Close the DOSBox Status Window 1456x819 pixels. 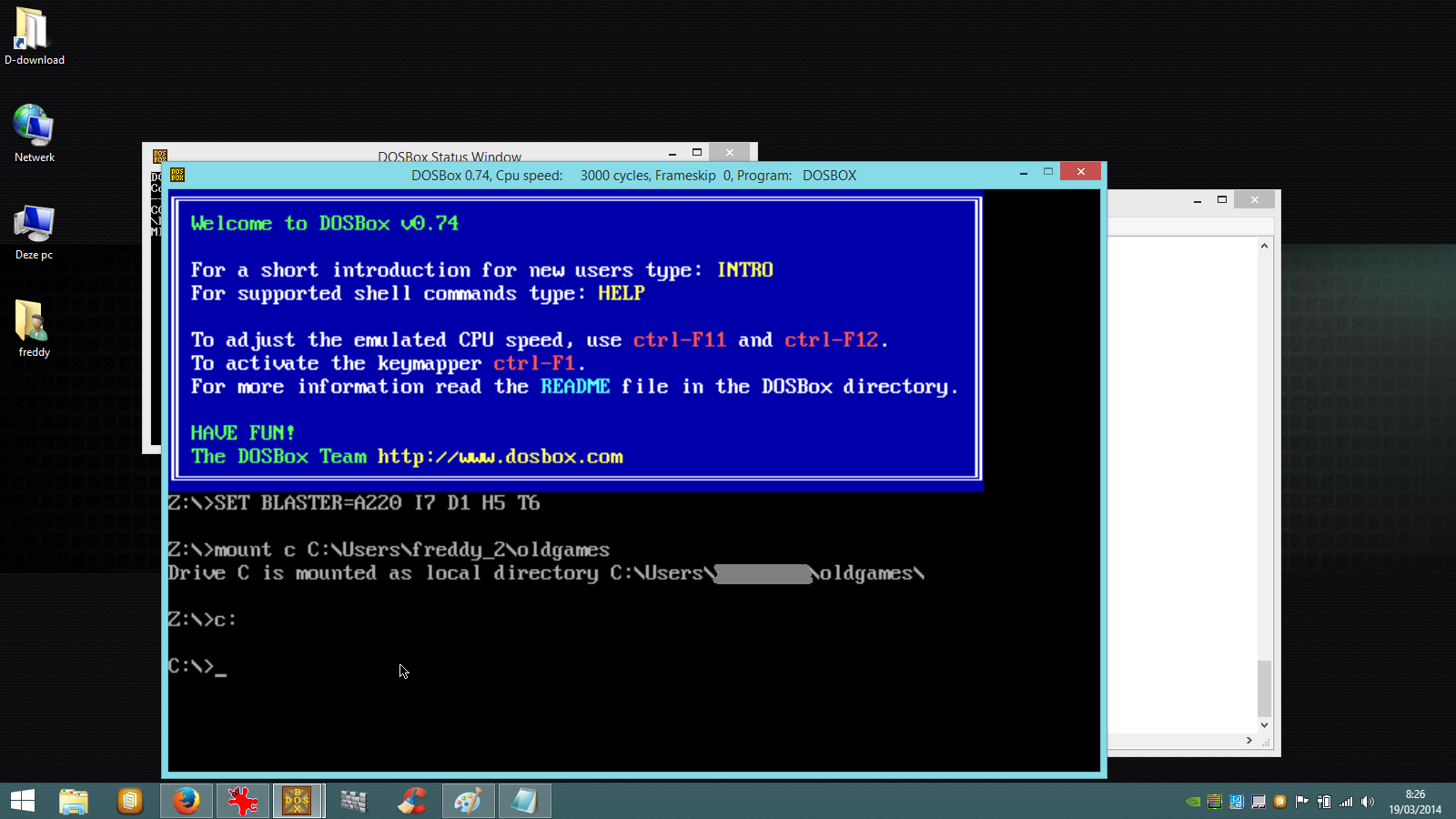point(730,153)
